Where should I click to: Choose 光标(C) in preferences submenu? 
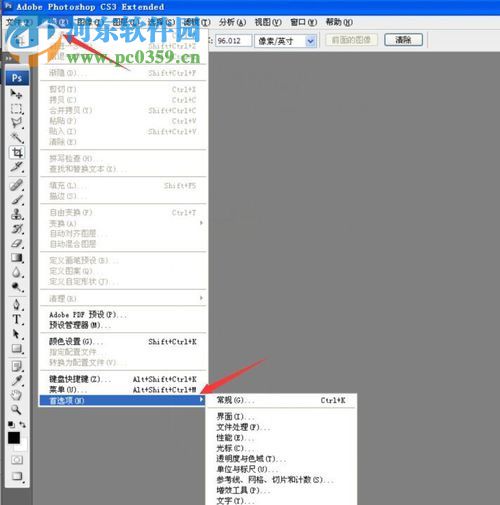click(x=281, y=448)
